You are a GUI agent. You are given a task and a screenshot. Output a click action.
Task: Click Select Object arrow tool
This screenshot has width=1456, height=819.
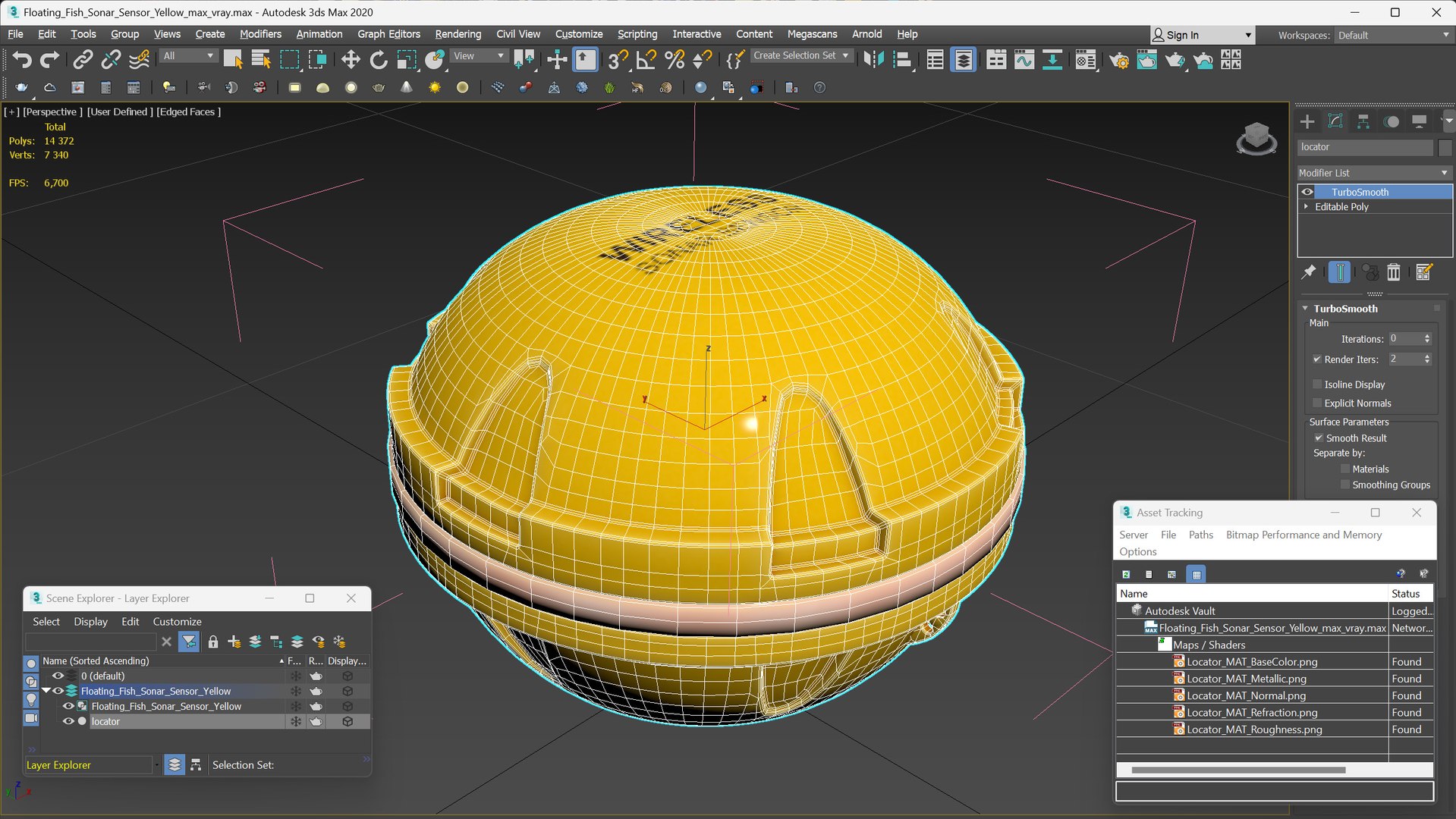pos(232,59)
